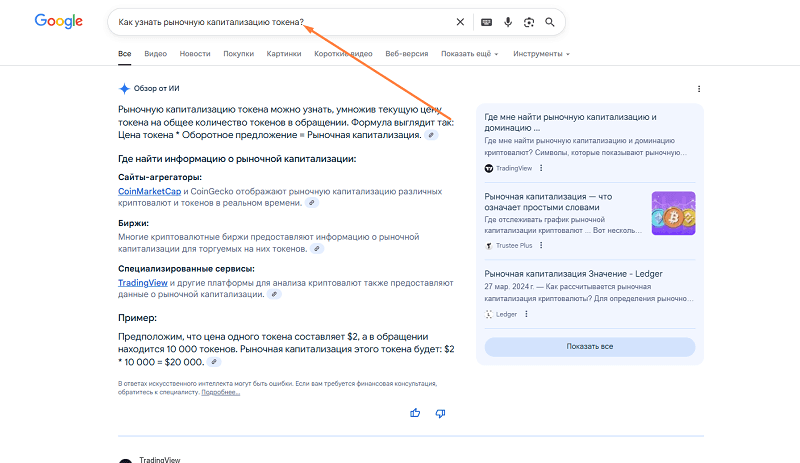Viewport: 800px width, 463px height.
Task: Click the crypto coins thumbnail image
Action: pyautogui.click(x=673, y=213)
